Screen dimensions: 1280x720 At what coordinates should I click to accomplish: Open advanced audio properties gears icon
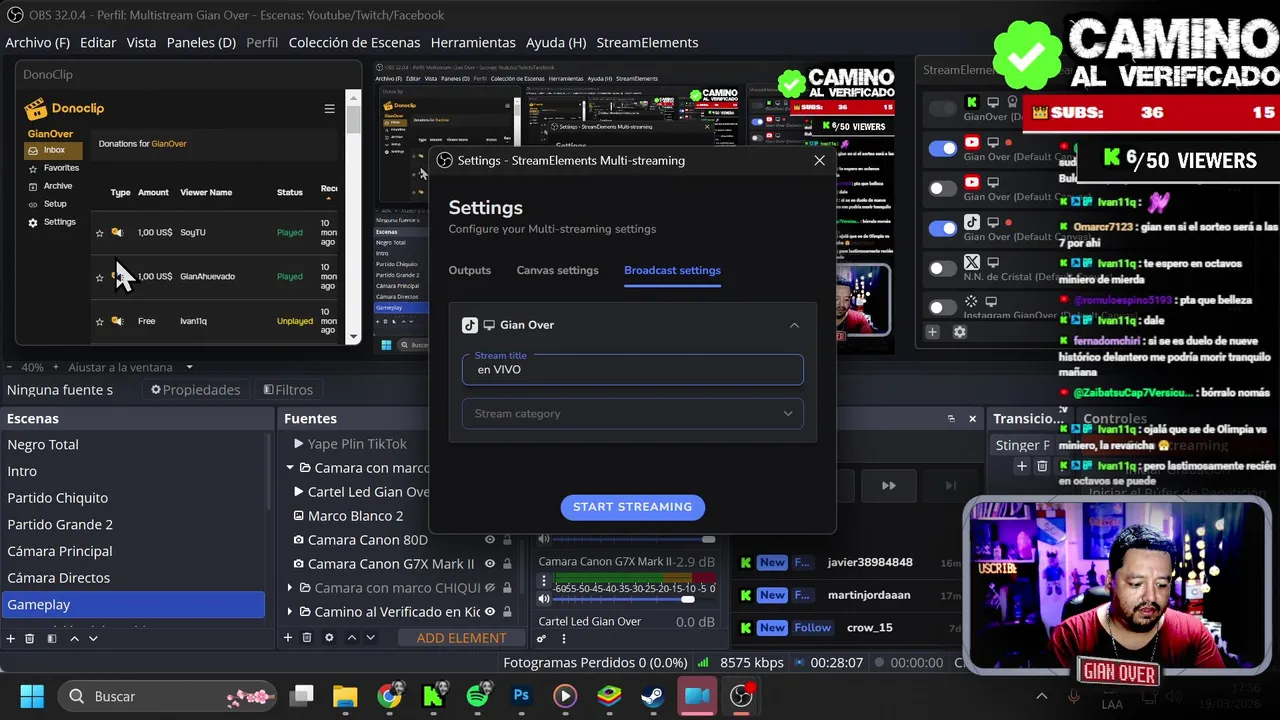(x=542, y=639)
